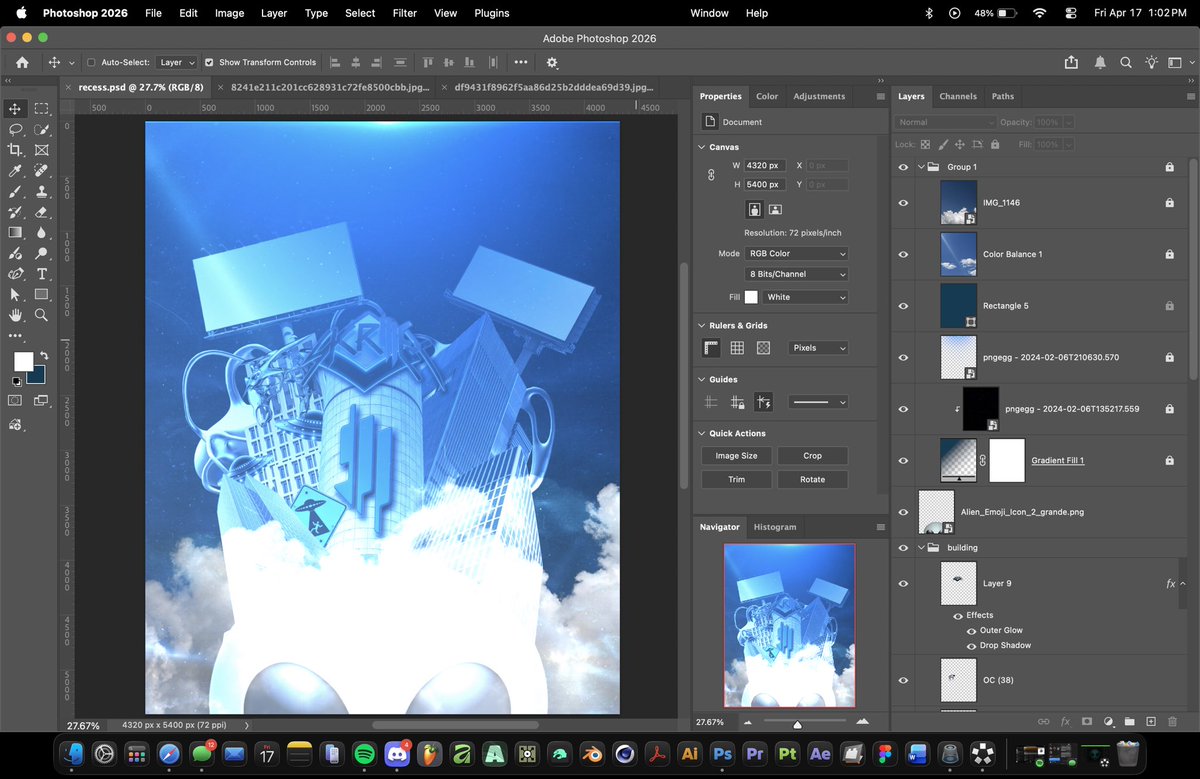Toggle Quick Mask mode
Screen dimensions: 1200x779
coord(15,400)
